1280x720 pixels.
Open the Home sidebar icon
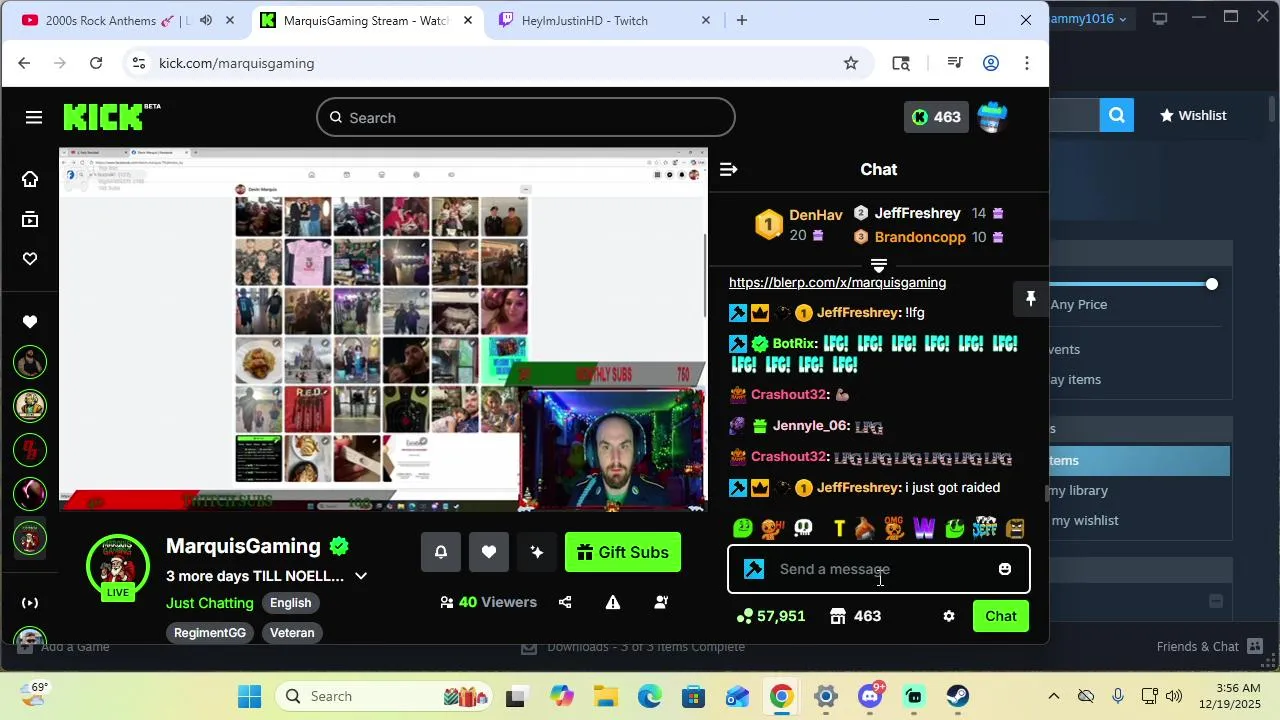[30, 179]
